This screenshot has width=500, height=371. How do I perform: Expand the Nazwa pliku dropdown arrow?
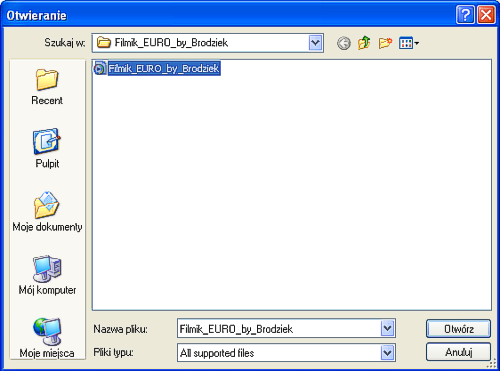(x=387, y=329)
